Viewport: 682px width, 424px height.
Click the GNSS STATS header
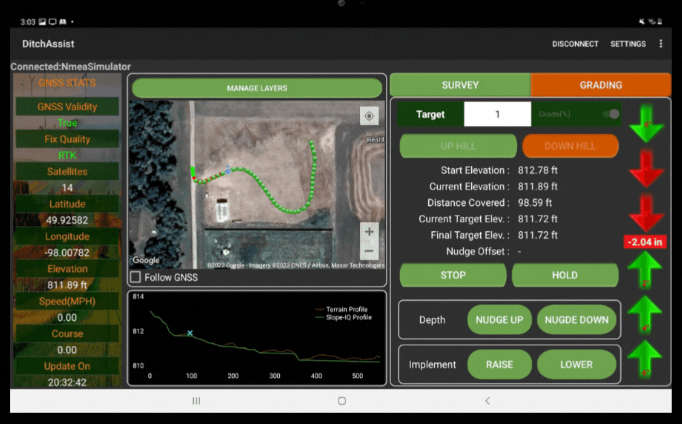pyautogui.click(x=67, y=83)
